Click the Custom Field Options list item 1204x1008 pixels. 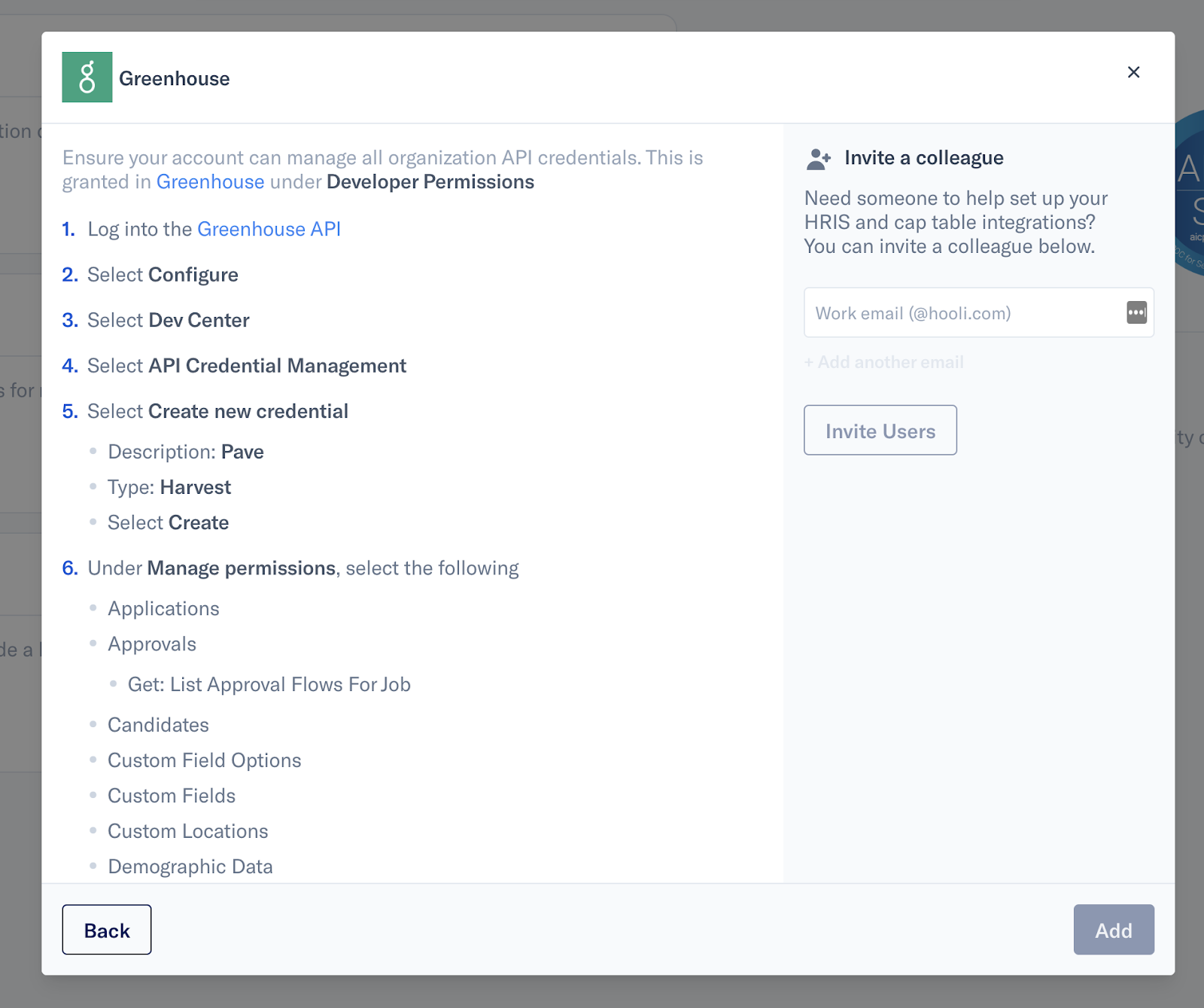pos(205,760)
